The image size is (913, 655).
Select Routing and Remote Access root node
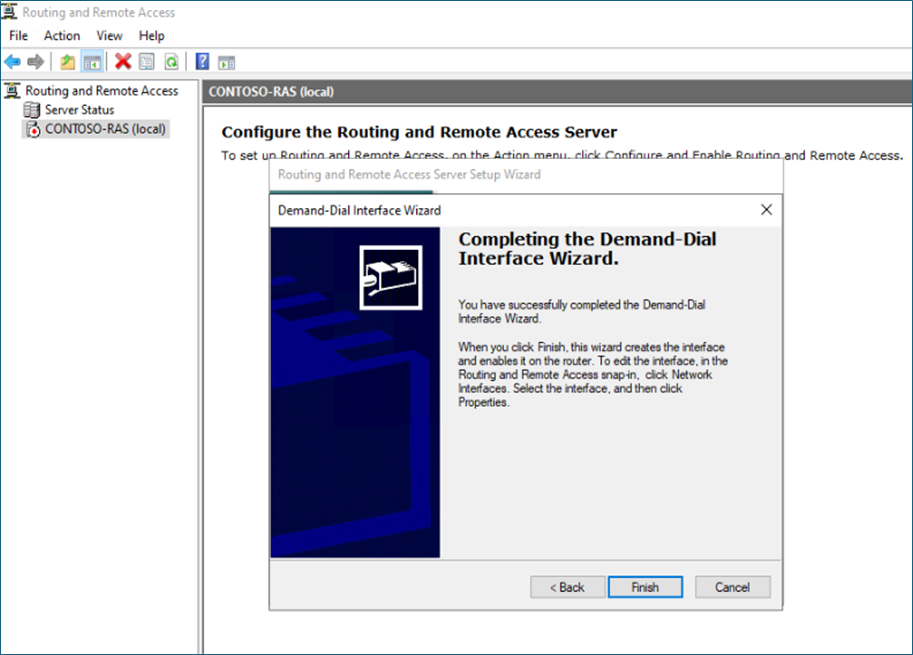click(101, 91)
